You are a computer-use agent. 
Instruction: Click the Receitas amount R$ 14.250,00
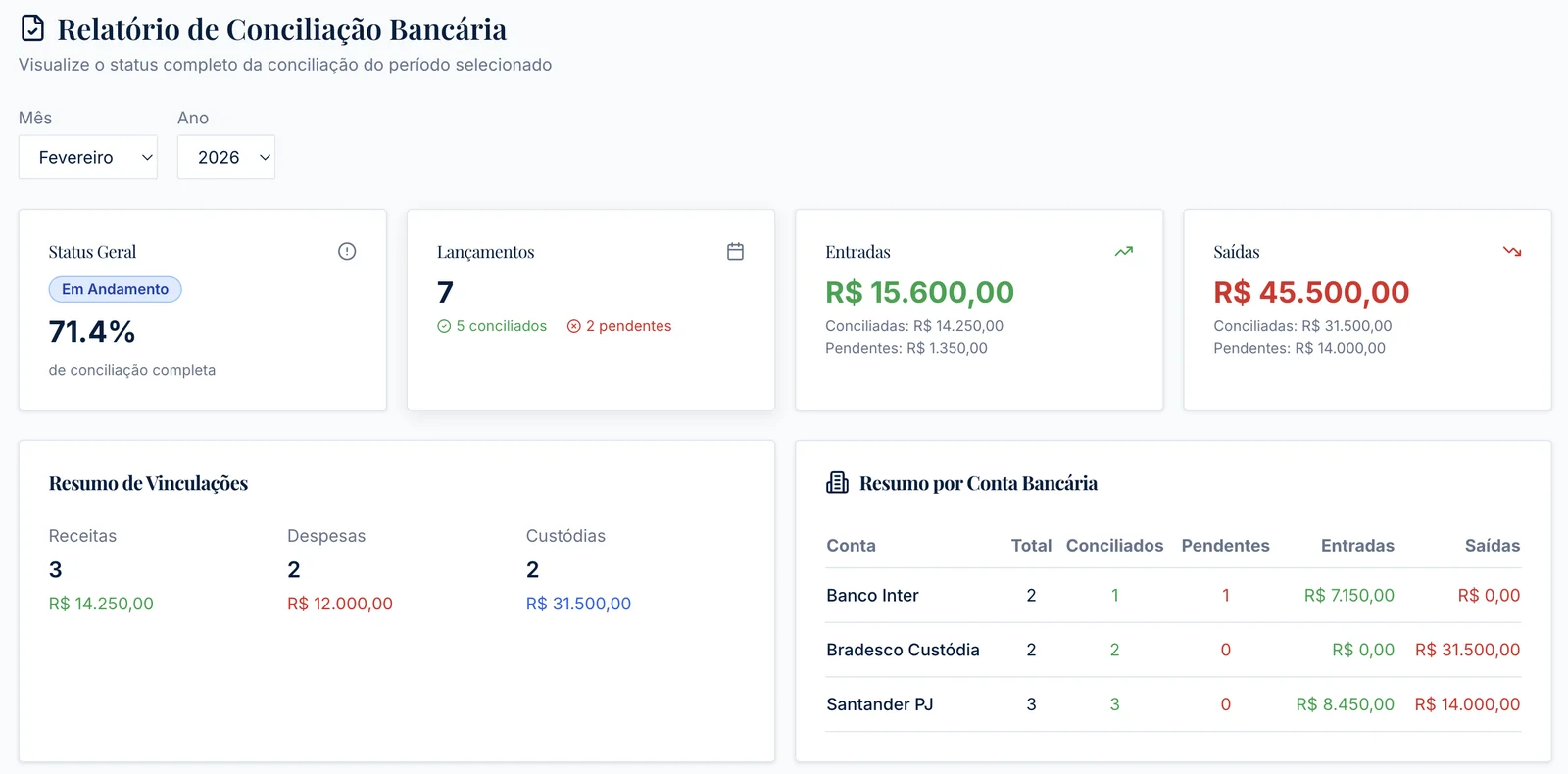point(101,604)
